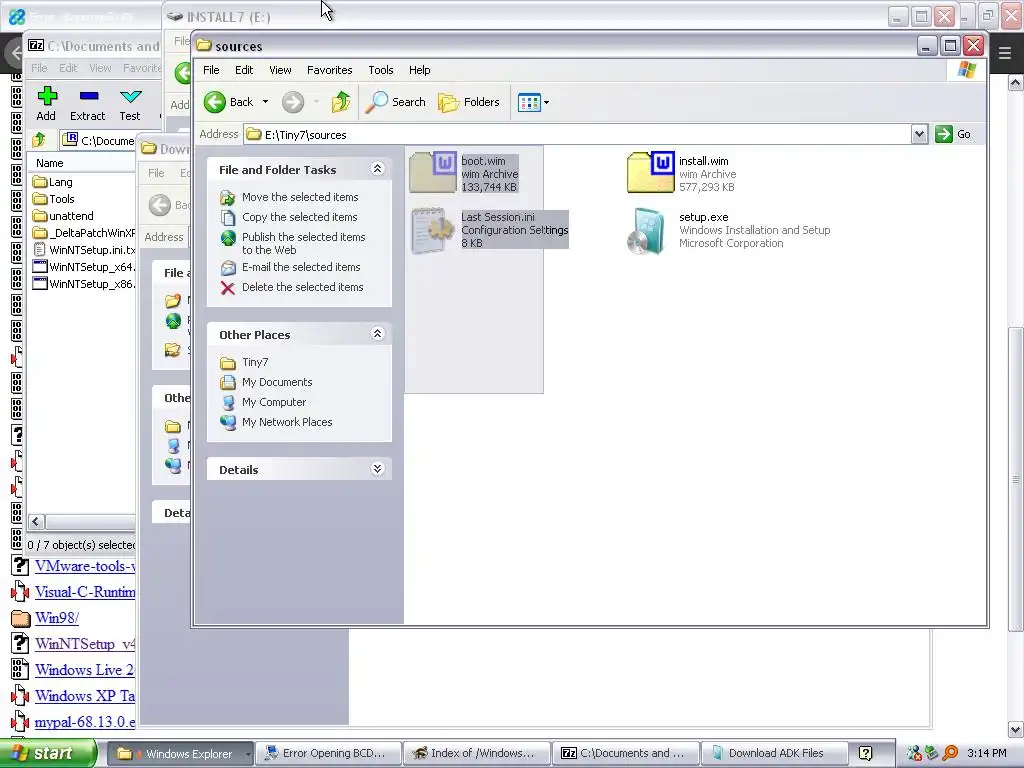The height and width of the screenshot is (768, 1024).
Task: Click the 7-Zip Test button
Action: pos(130,104)
